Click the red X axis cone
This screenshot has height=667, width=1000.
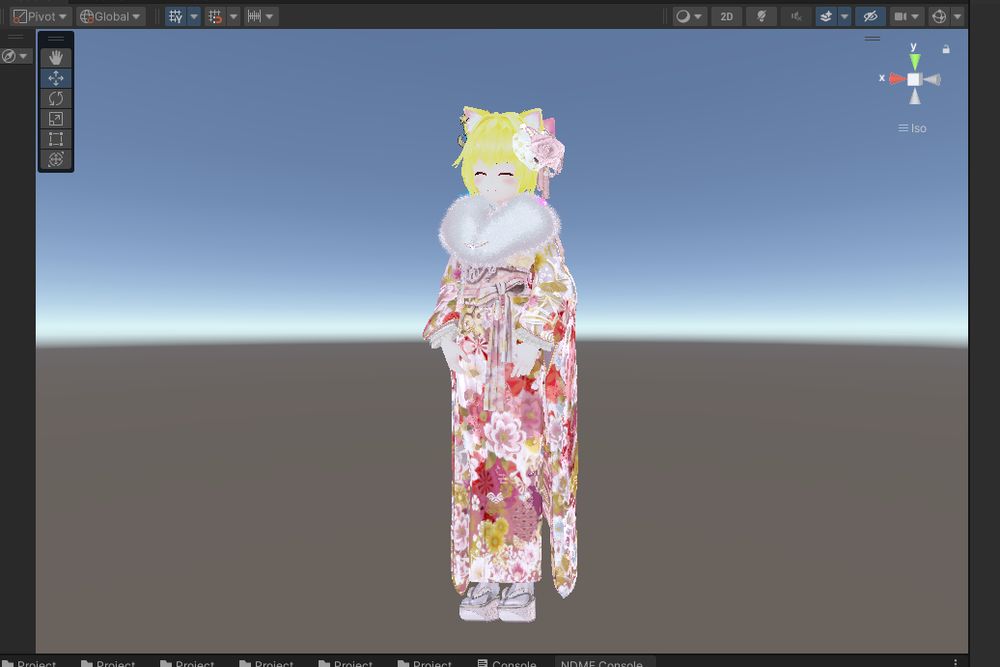pos(897,78)
